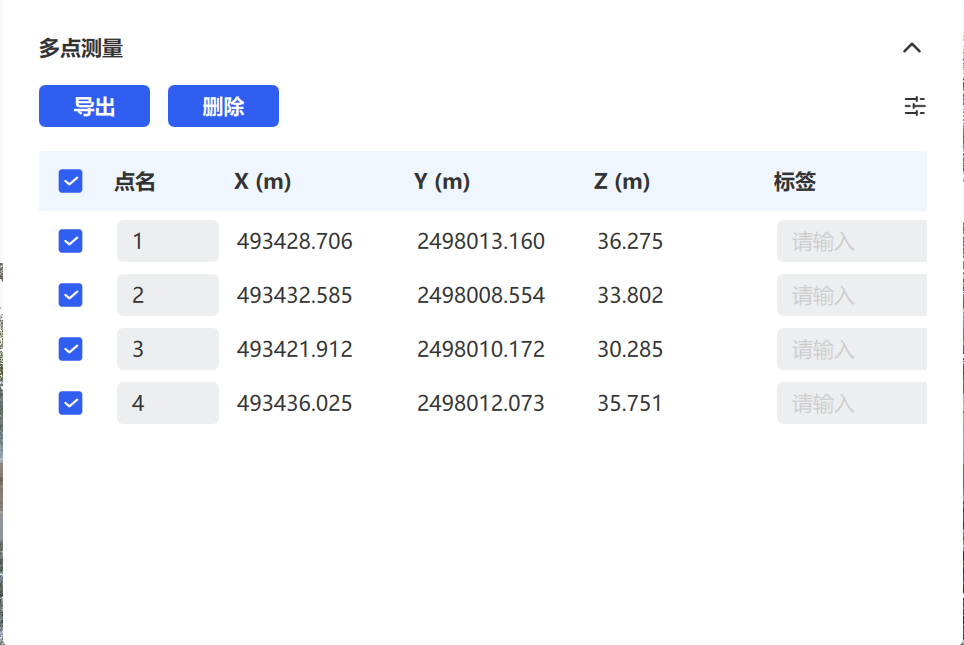Uncheck the checkbox for point 1

pos(71,241)
